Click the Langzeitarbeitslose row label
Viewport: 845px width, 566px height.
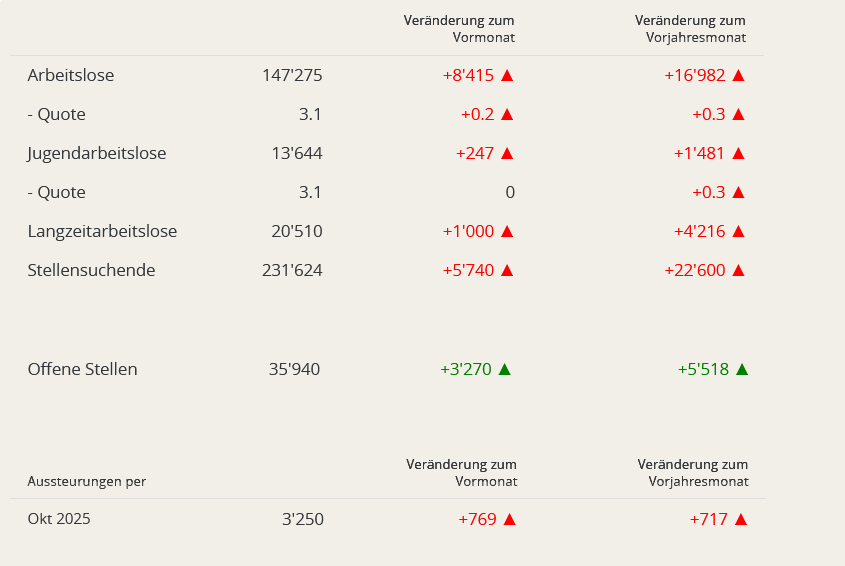[x=102, y=231]
